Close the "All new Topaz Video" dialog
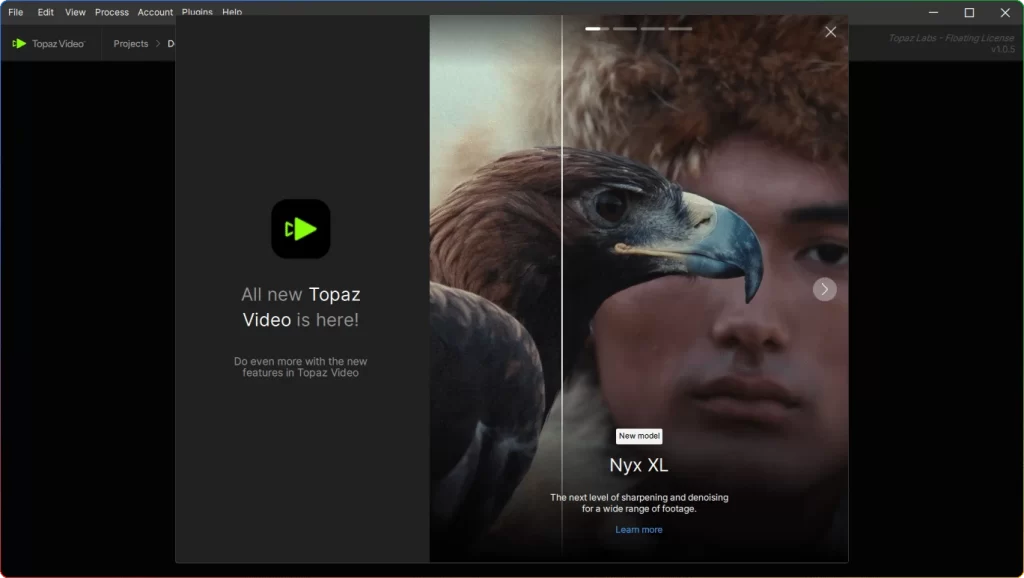Image resolution: width=1024 pixels, height=578 pixels. [830, 31]
